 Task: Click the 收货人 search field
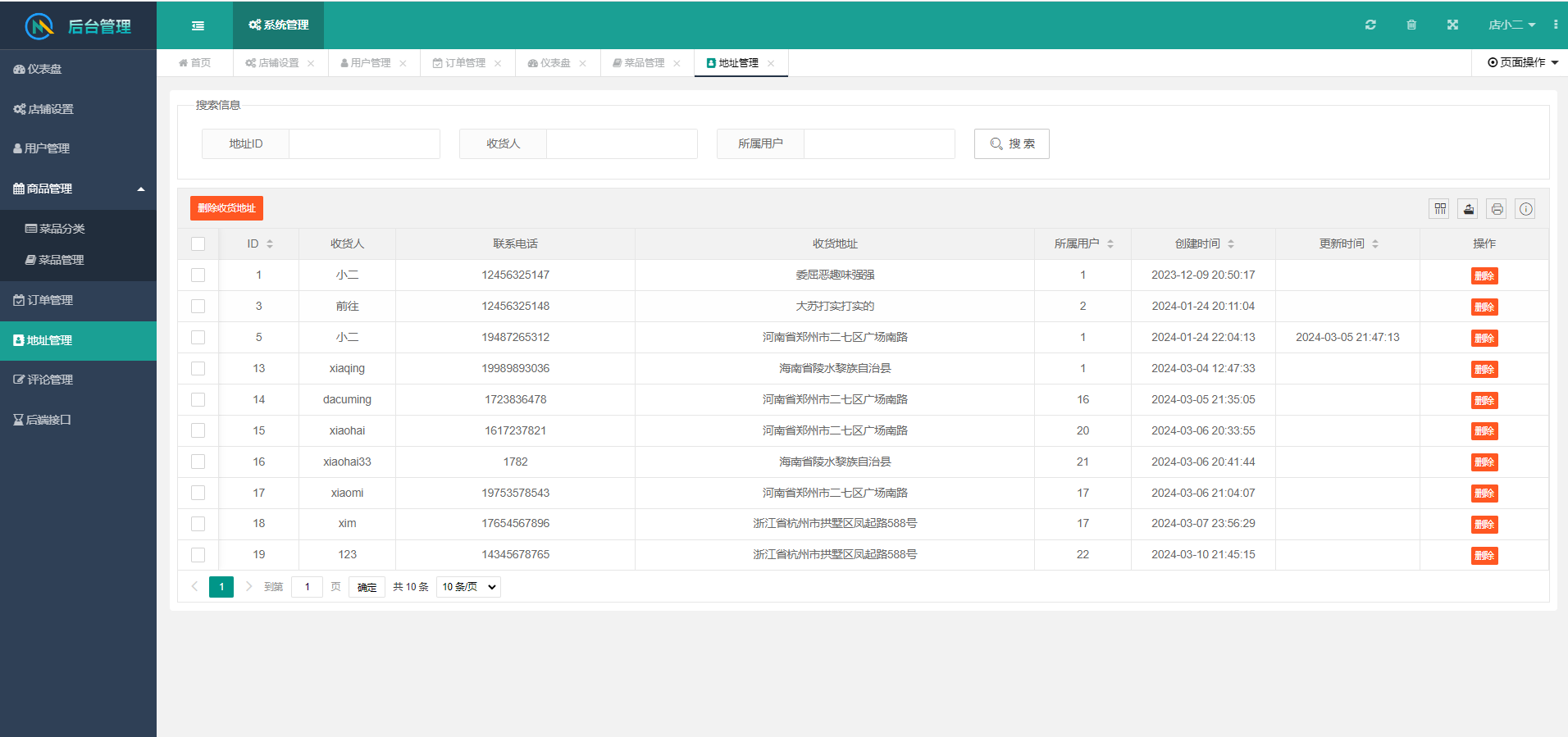coord(622,143)
